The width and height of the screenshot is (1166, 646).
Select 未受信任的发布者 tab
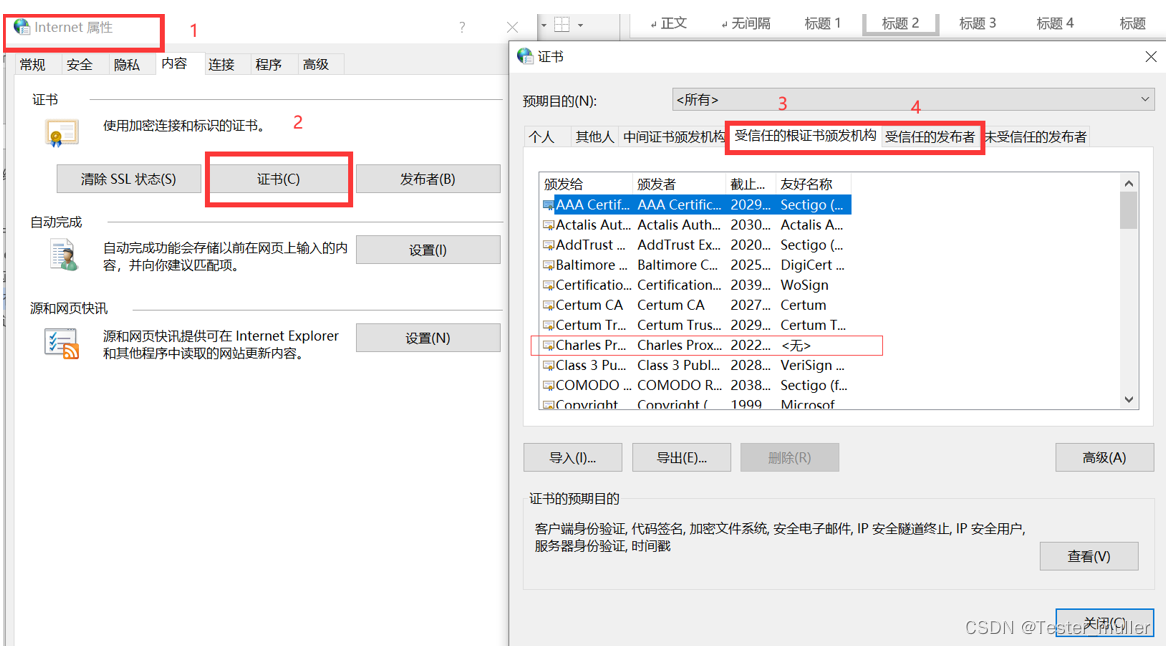(x=1036, y=137)
